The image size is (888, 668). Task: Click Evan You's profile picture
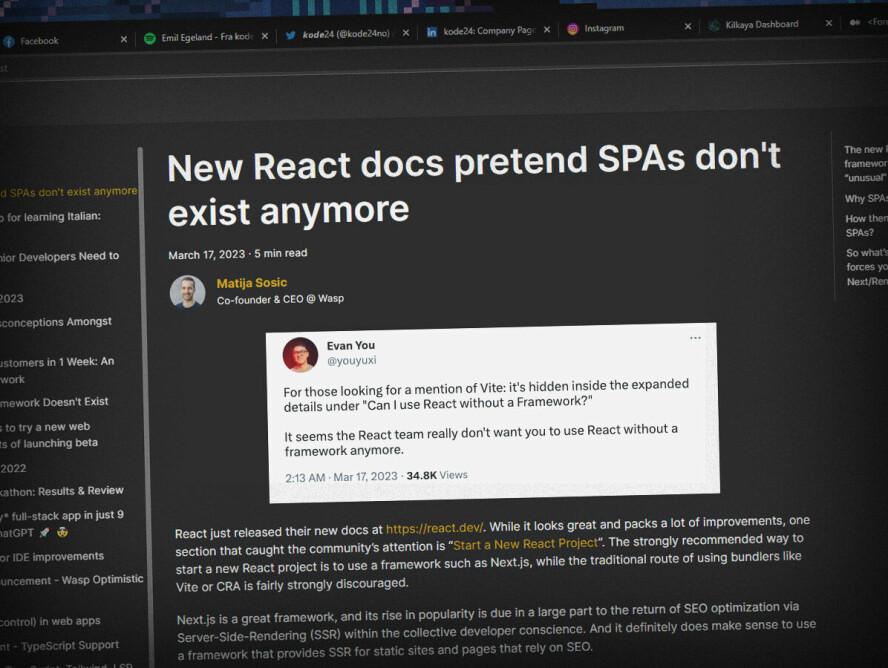coord(300,355)
